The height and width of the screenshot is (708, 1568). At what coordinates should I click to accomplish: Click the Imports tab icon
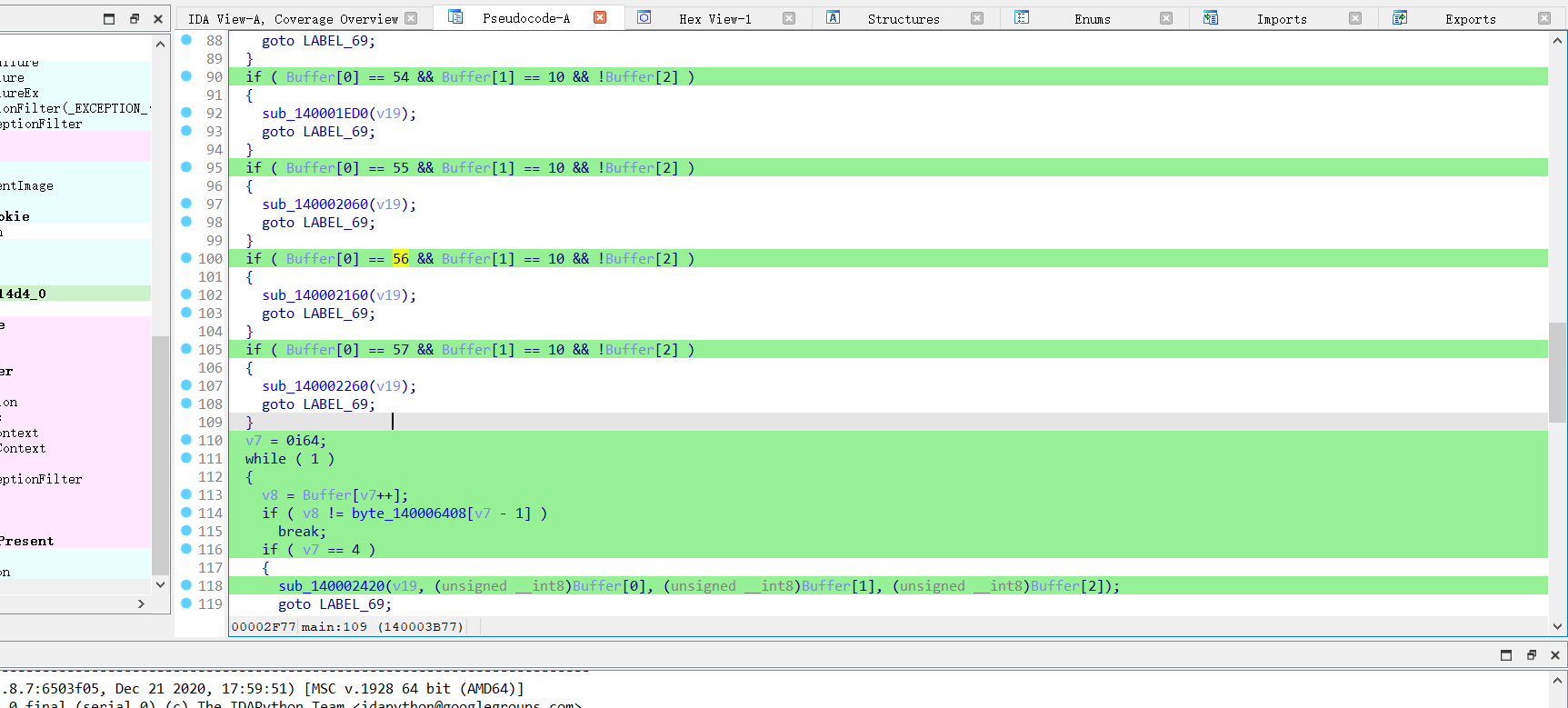[x=1211, y=17]
